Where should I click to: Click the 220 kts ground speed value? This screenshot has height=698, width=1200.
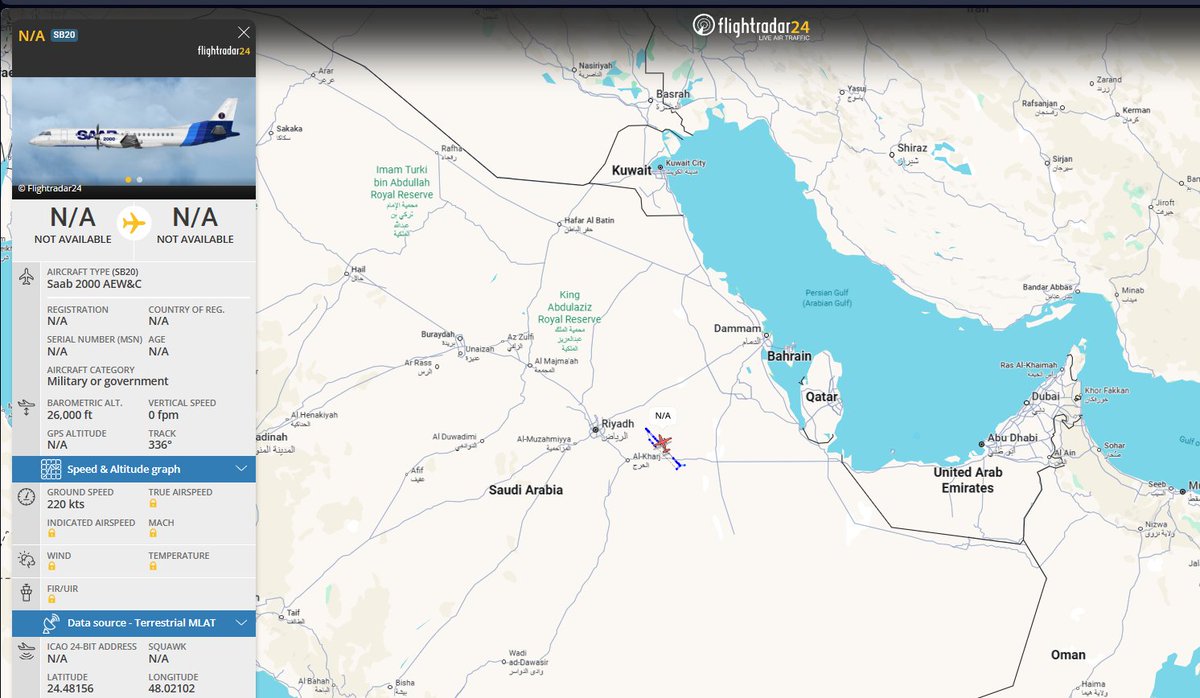point(66,504)
